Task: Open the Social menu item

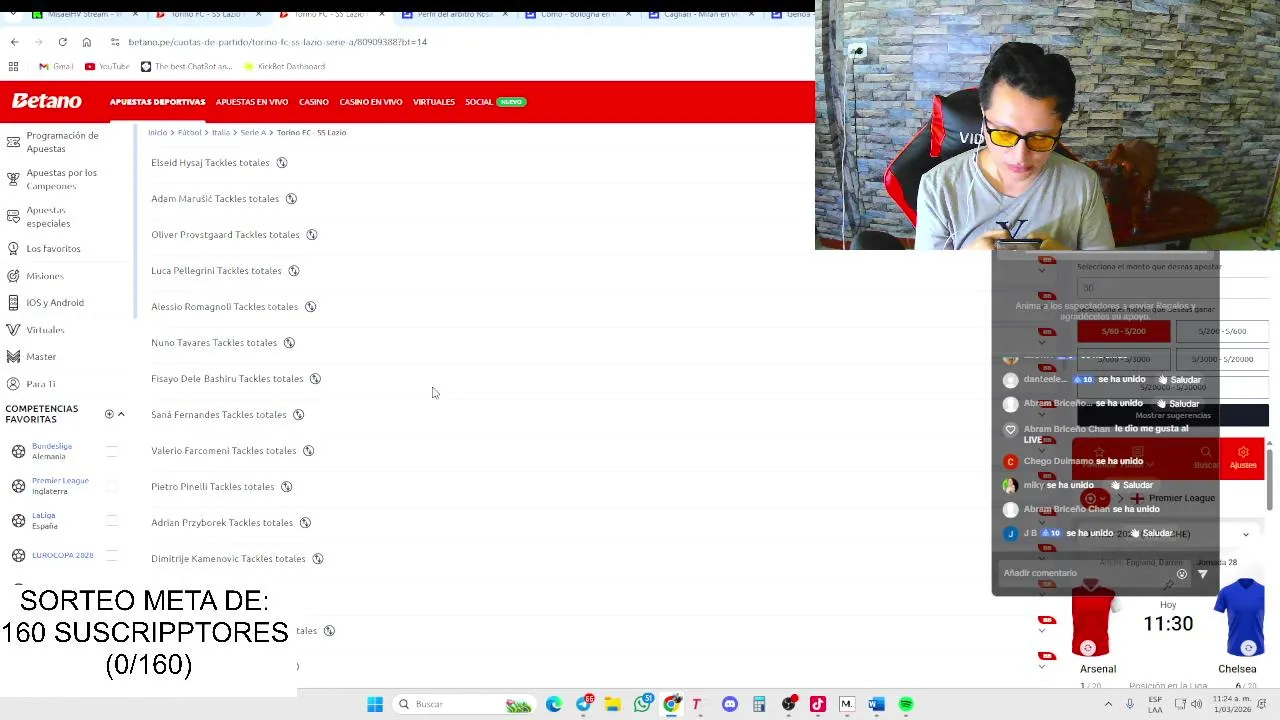Action: [478, 102]
